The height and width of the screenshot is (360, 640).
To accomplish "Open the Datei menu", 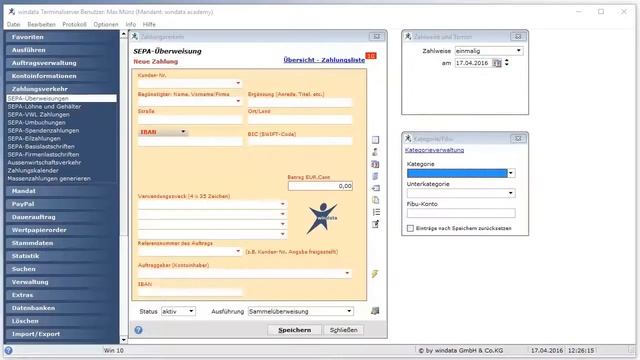I will (x=13, y=24).
